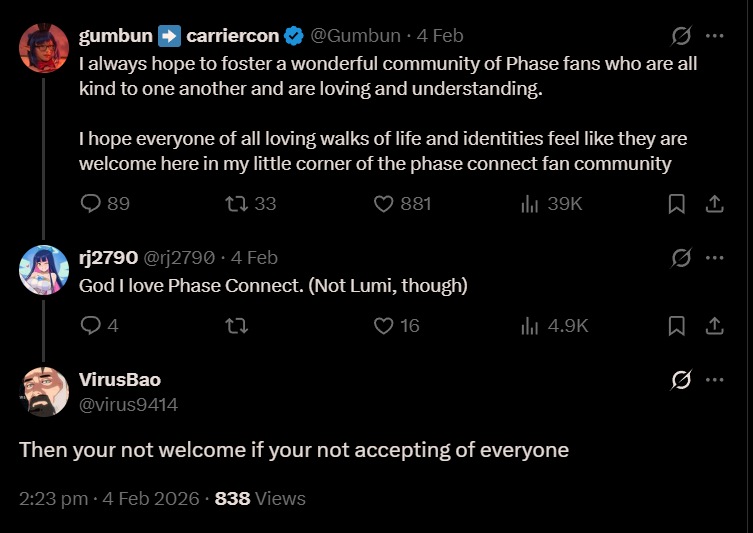Expand more options on VirusBao's tweet

coord(715,380)
